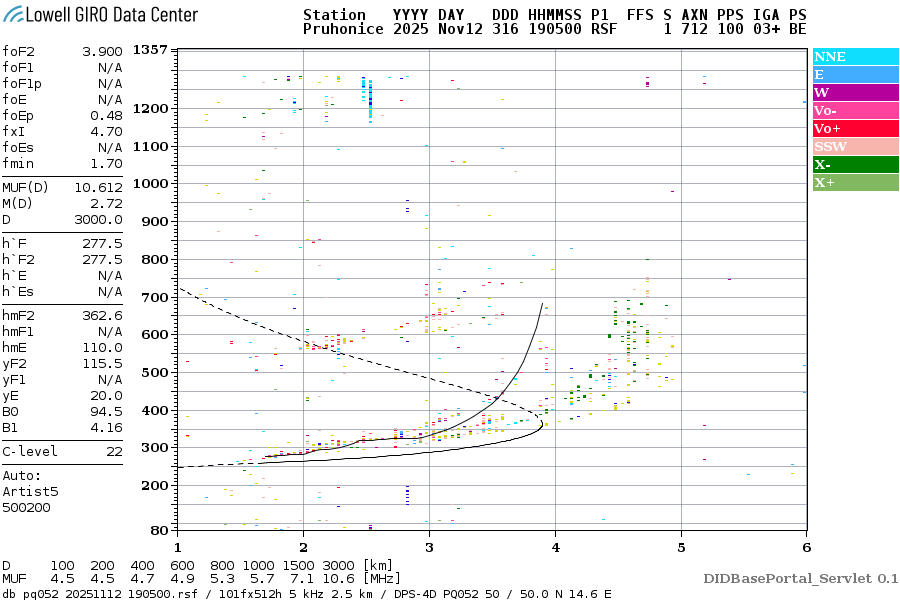Image resolution: width=900 pixels, height=600 pixels.
Task: Click the frequency axis tick labeled 6
Action: [806, 546]
